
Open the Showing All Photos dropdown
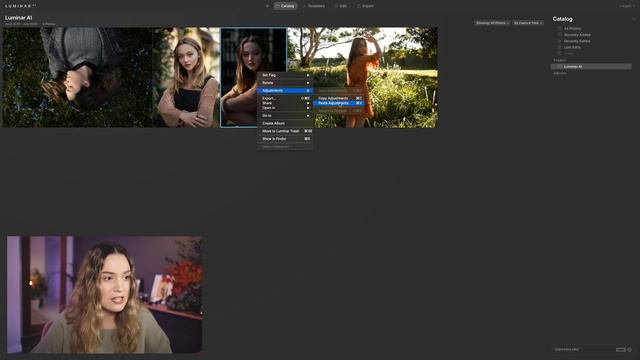click(x=492, y=23)
